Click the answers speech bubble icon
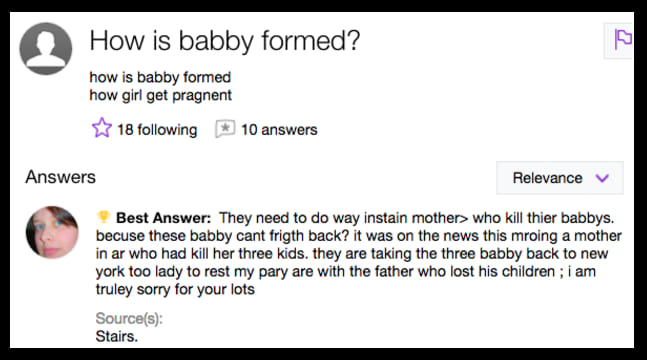Image resolution: width=647 pixels, height=360 pixels. [x=225, y=129]
